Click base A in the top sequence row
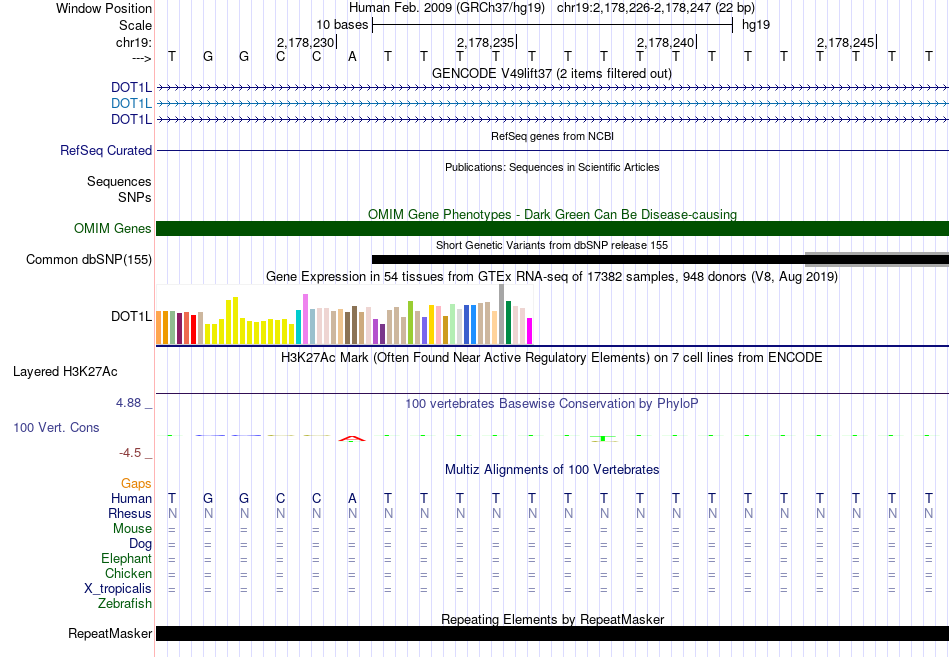This screenshot has height=657, width=950. [x=353, y=57]
